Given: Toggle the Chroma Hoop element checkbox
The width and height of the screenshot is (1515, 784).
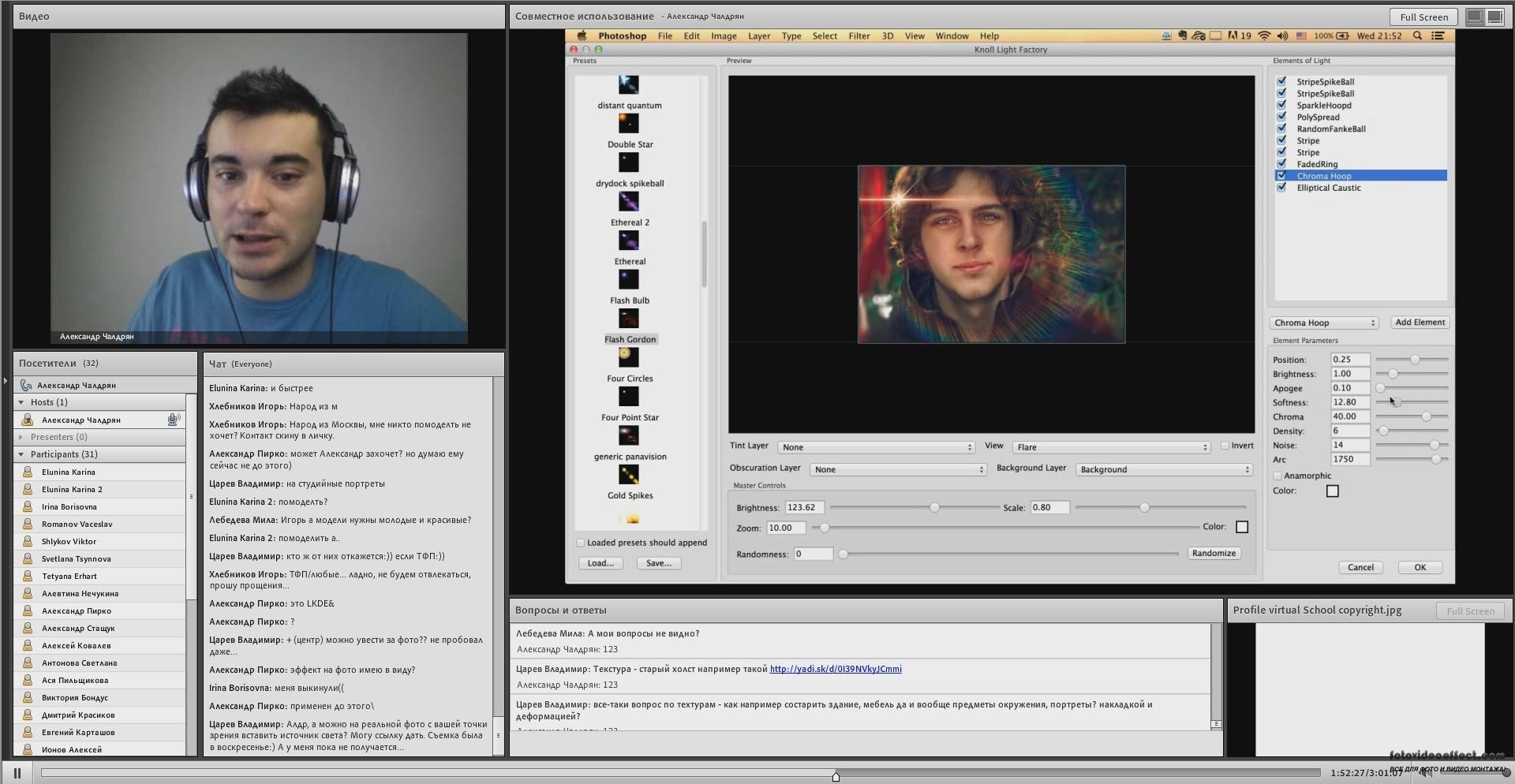Looking at the screenshot, I should [1281, 176].
